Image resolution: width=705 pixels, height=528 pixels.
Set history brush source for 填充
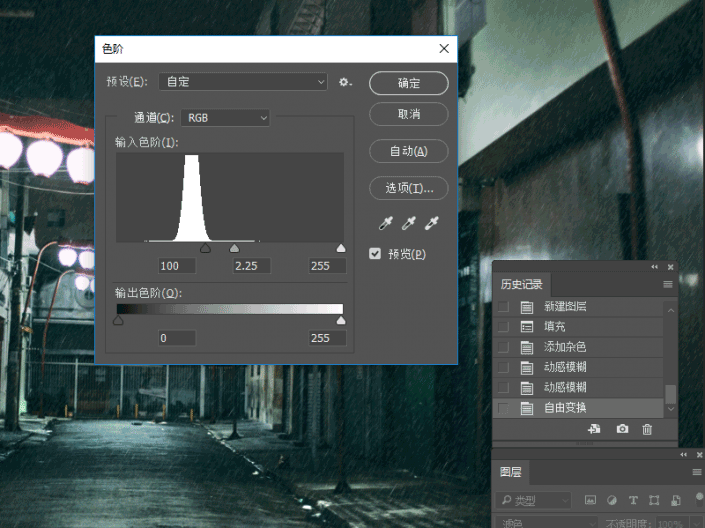coord(504,327)
